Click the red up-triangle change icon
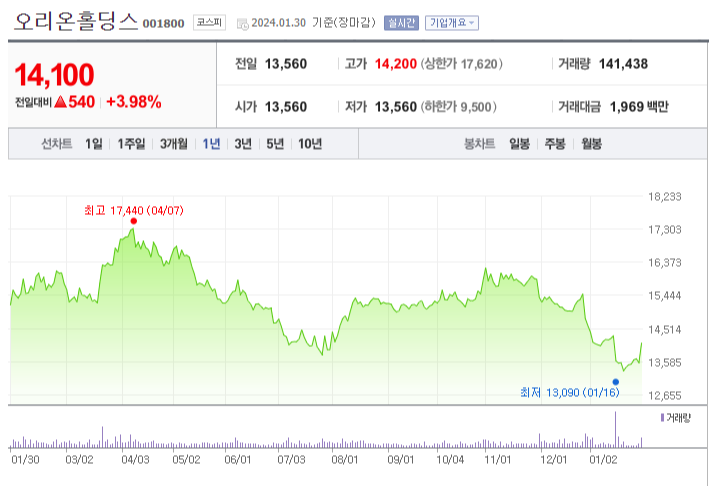The height and width of the screenshot is (486, 709). click(x=61, y=102)
